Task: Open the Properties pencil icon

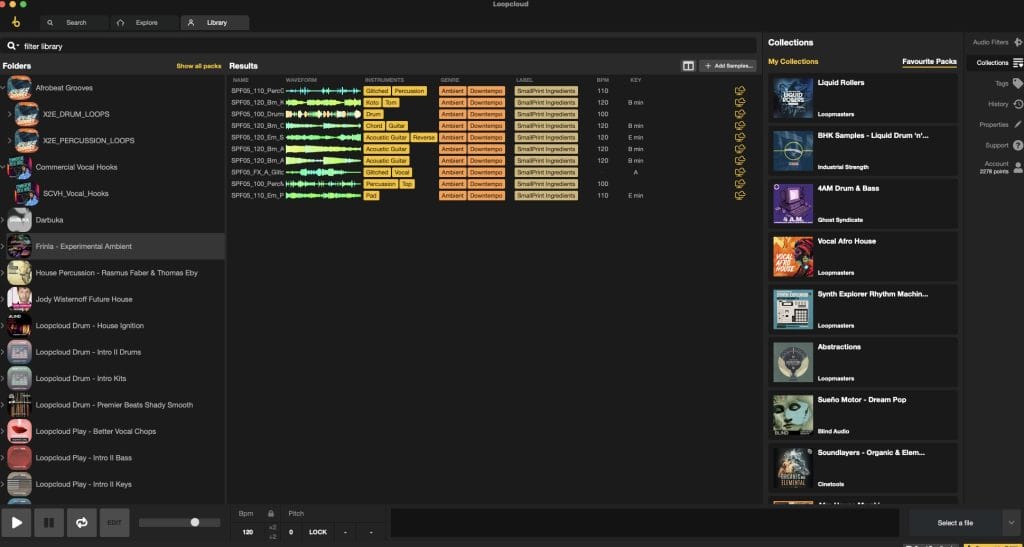Action: 1017,125
